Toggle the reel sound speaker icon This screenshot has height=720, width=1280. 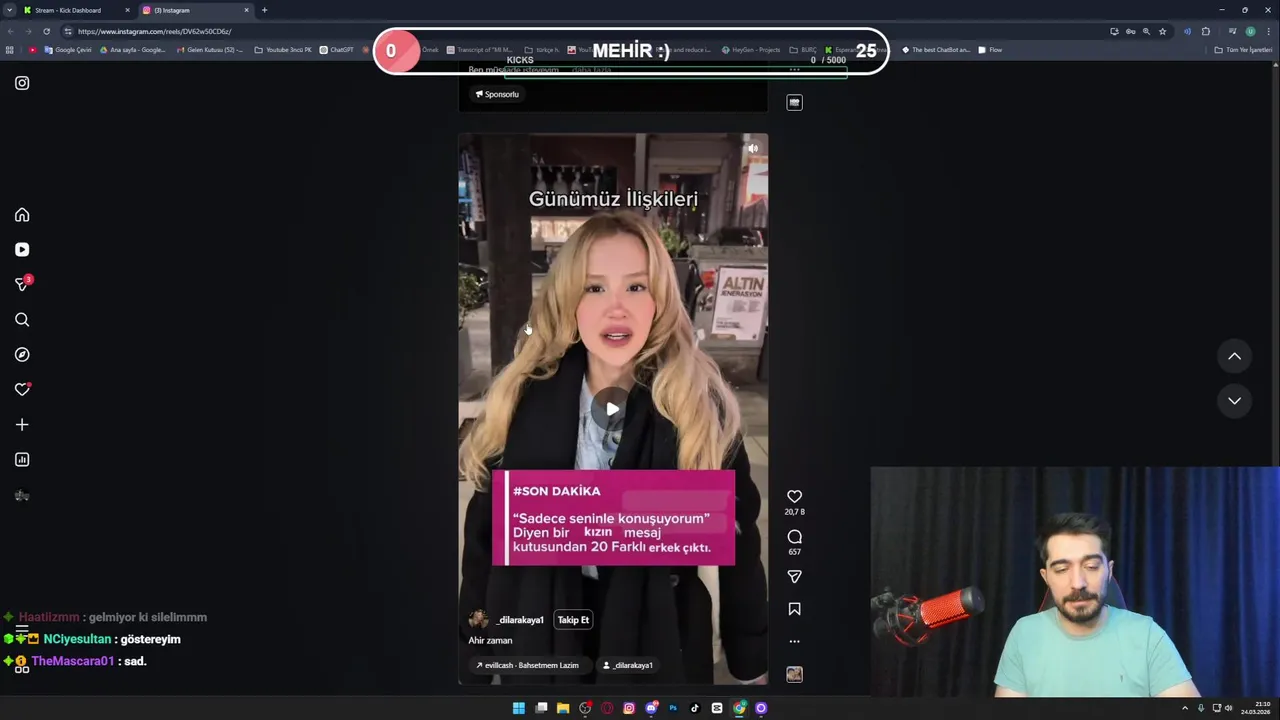pyautogui.click(x=753, y=149)
